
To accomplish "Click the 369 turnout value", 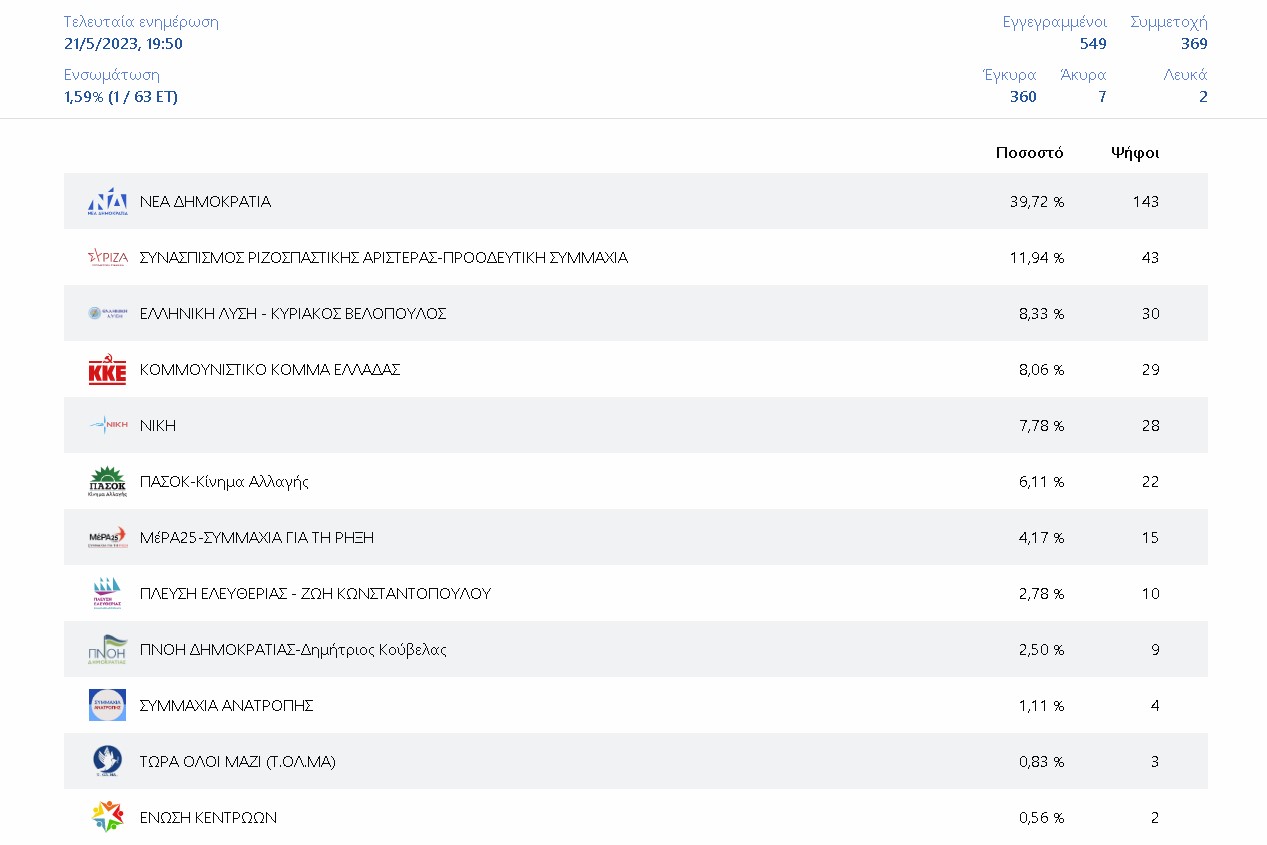I will coord(1194,44).
